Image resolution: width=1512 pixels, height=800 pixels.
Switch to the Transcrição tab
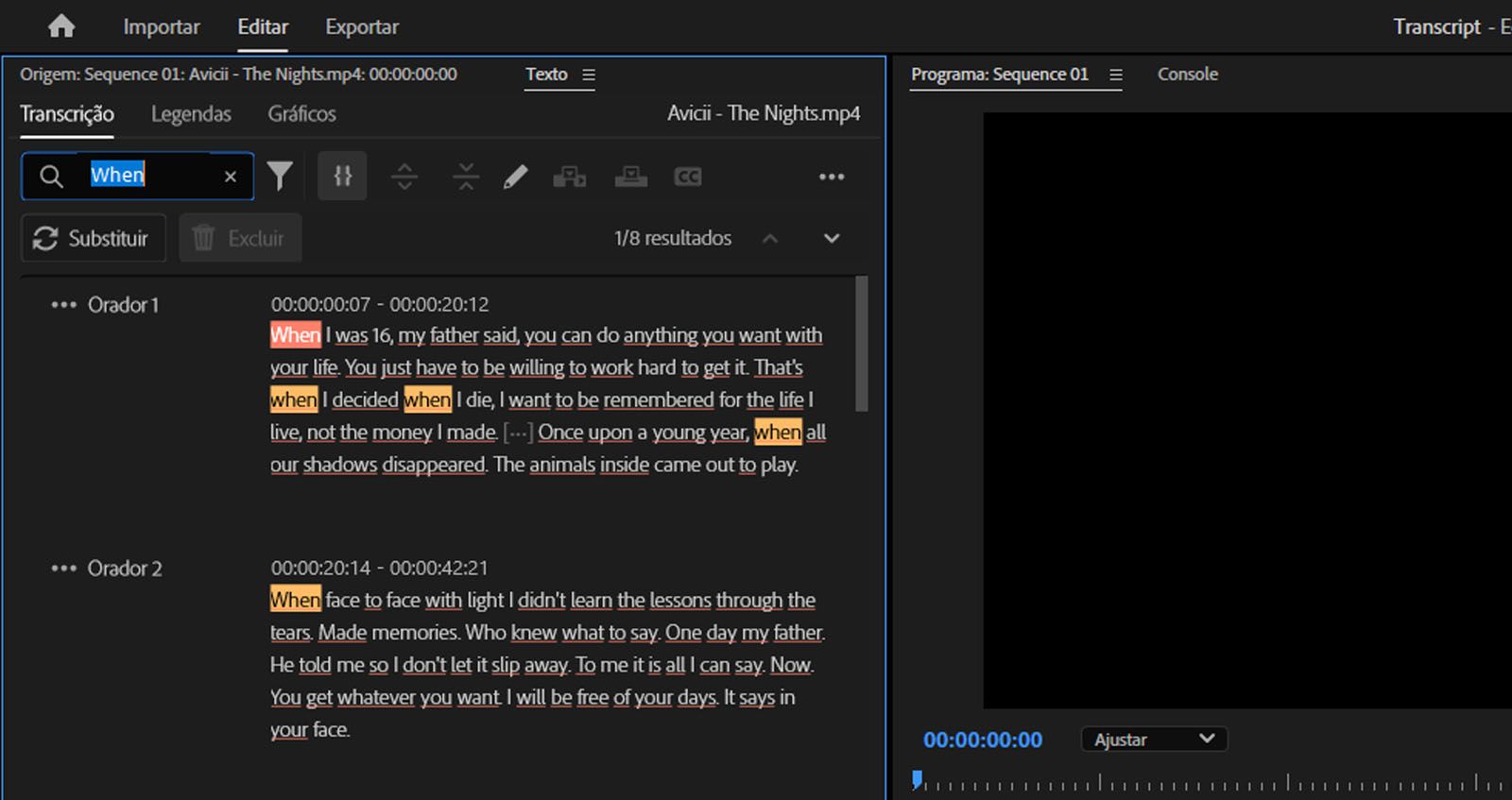pos(67,114)
